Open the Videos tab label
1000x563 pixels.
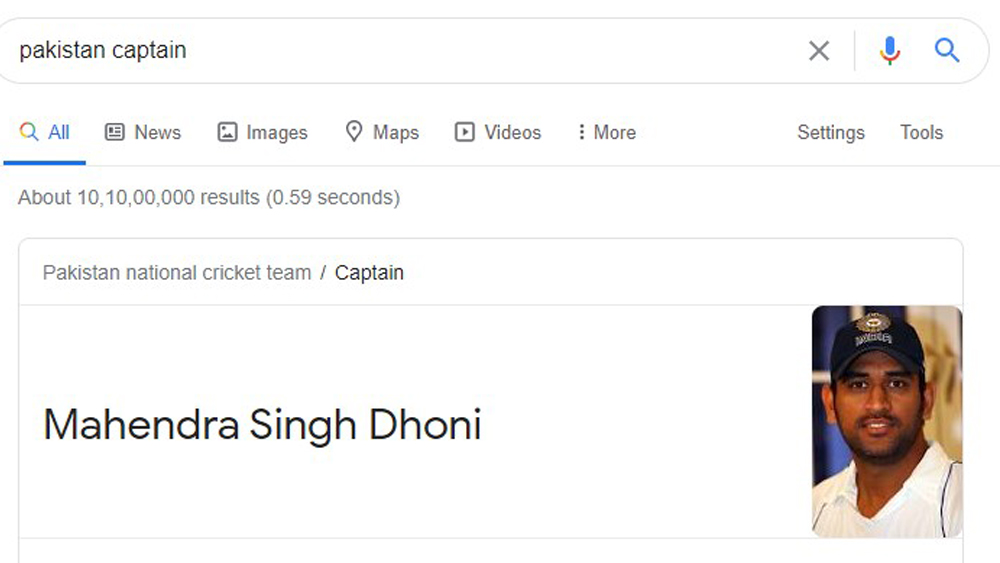512,132
